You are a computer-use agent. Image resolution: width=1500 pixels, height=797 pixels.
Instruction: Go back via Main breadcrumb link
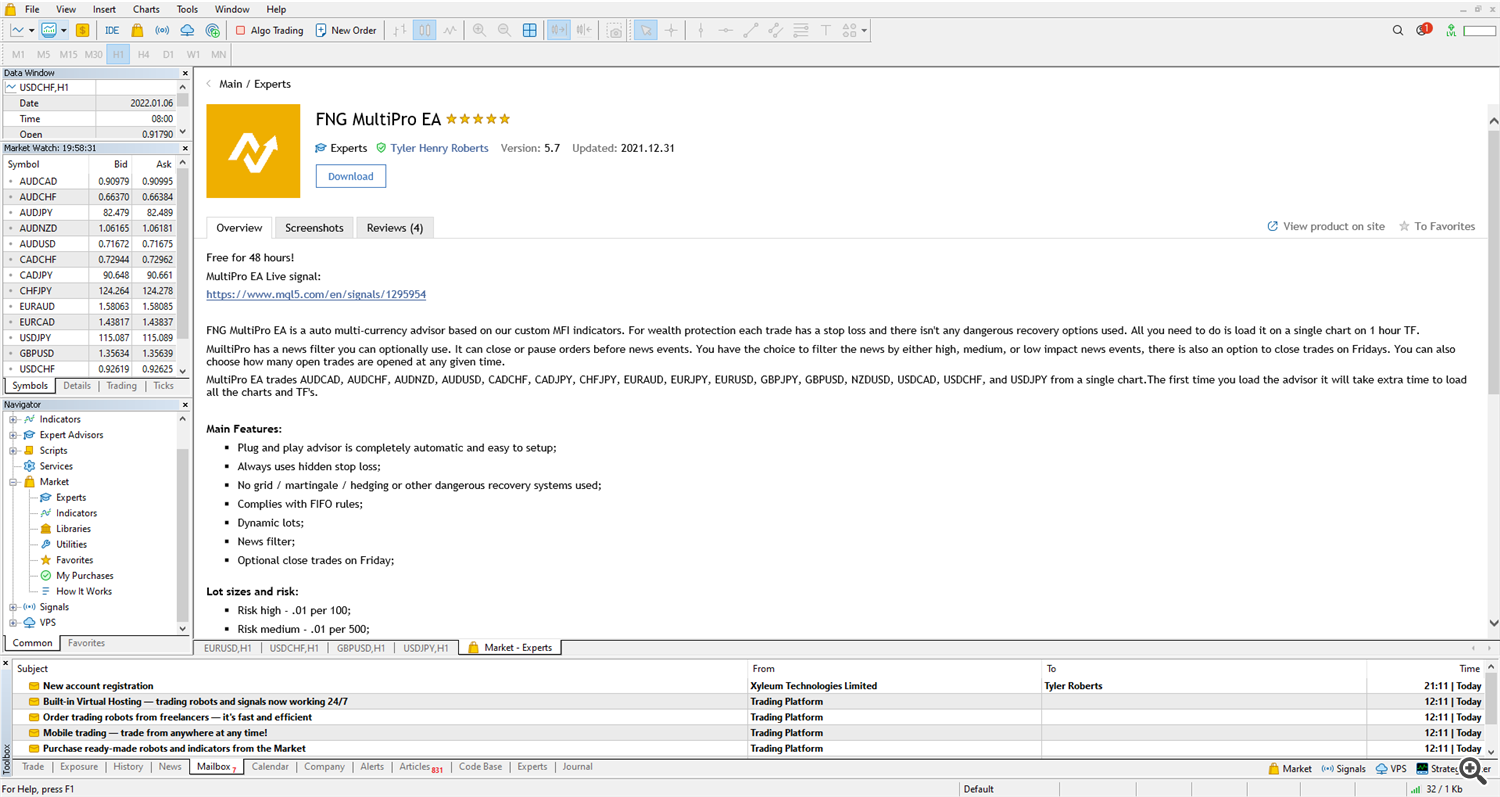[x=230, y=84]
